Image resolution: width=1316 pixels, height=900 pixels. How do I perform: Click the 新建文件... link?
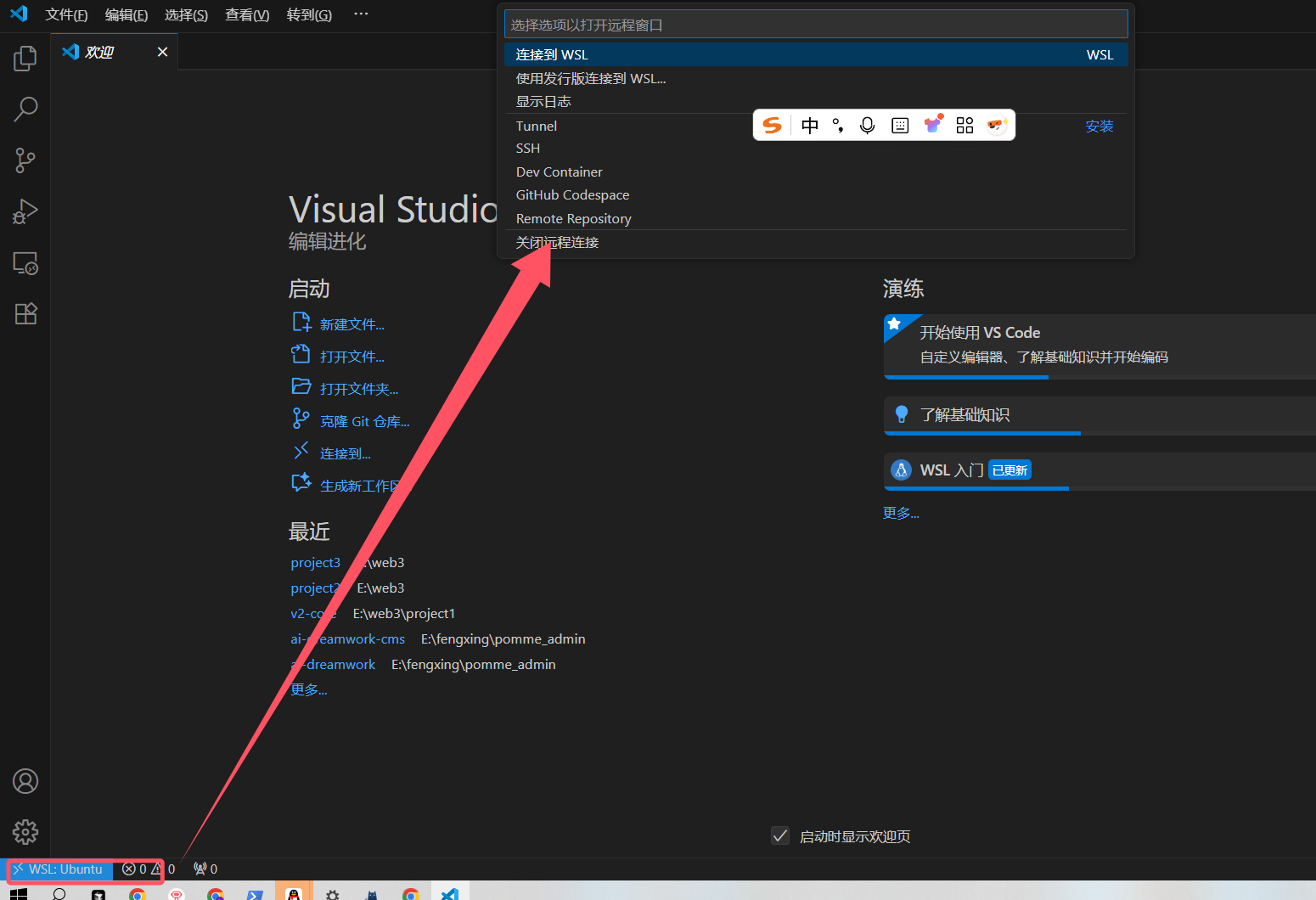pyautogui.click(x=351, y=324)
